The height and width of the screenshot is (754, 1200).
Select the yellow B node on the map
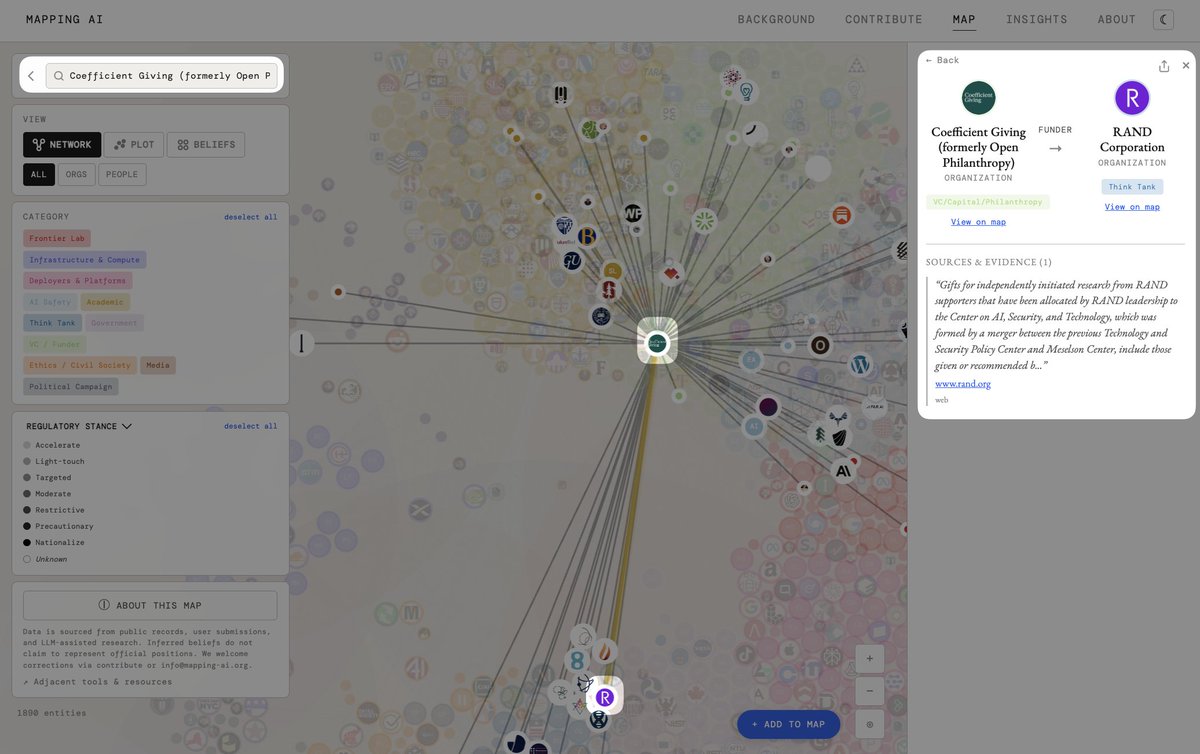coord(587,236)
